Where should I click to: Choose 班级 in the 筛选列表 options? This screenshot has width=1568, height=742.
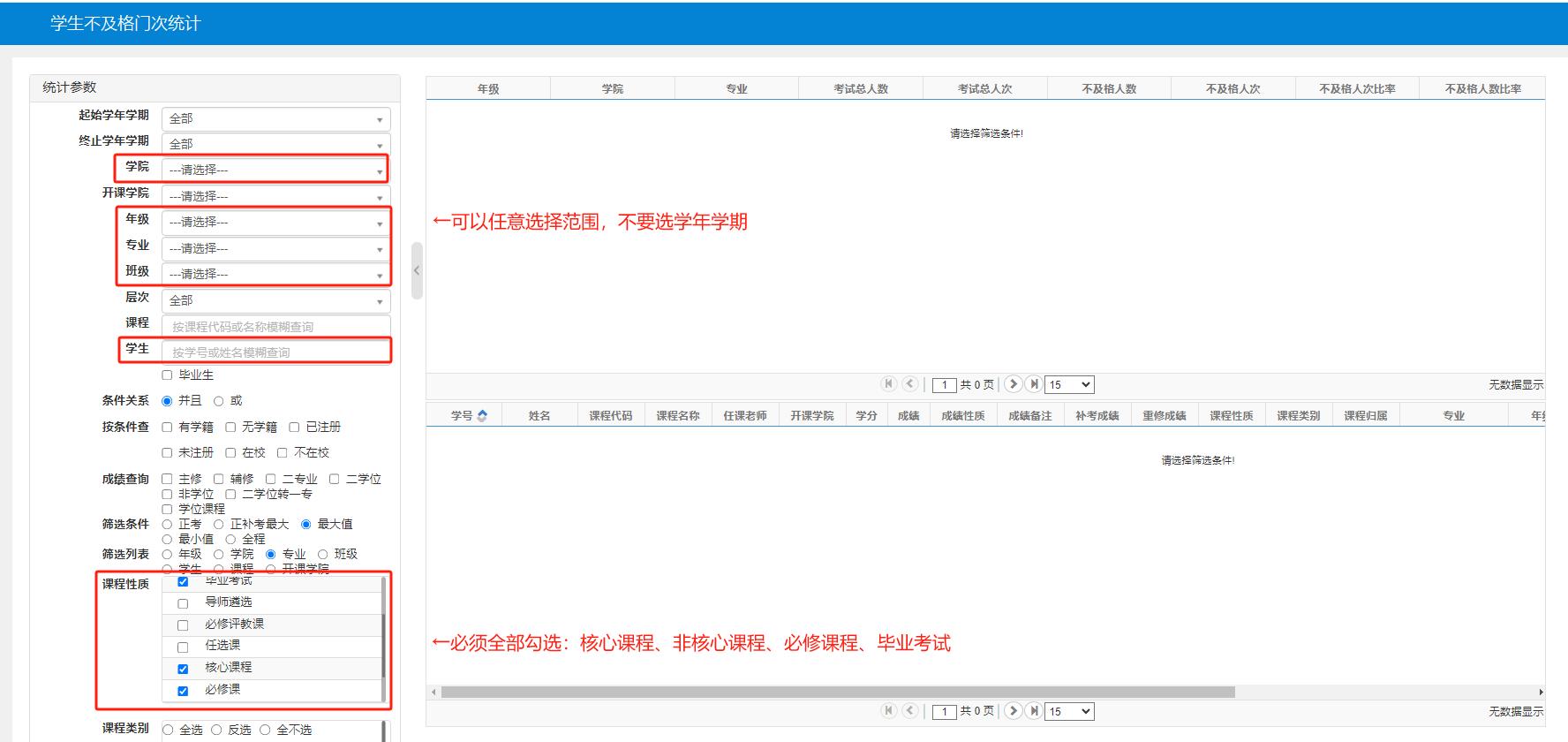[323, 555]
